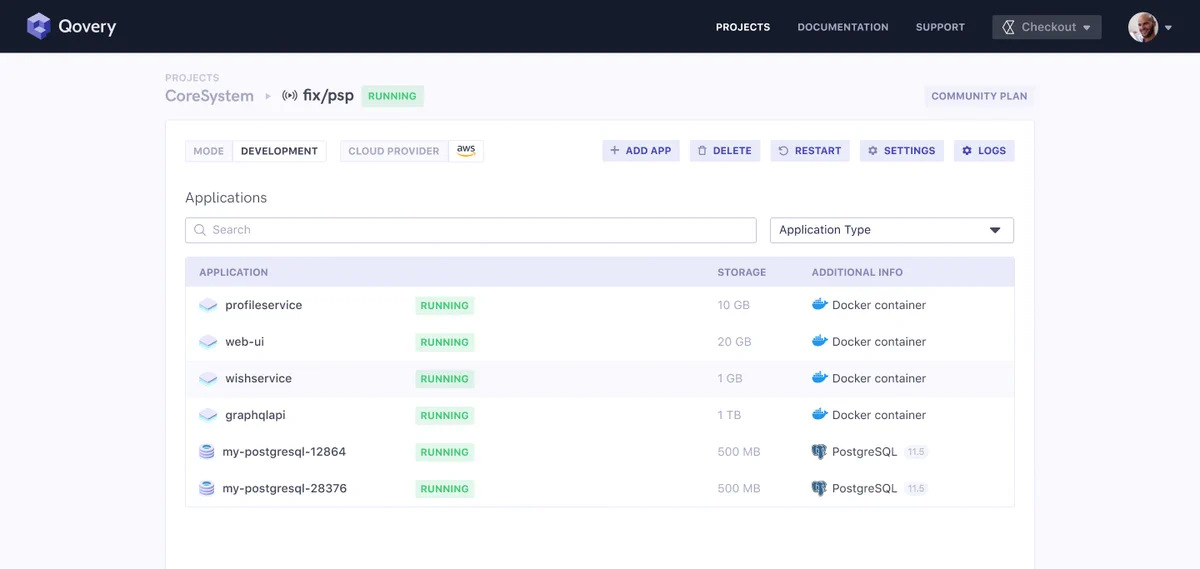1200x569 pixels.
Task: Open the my-postgresql-12864 database name
Action: point(284,452)
